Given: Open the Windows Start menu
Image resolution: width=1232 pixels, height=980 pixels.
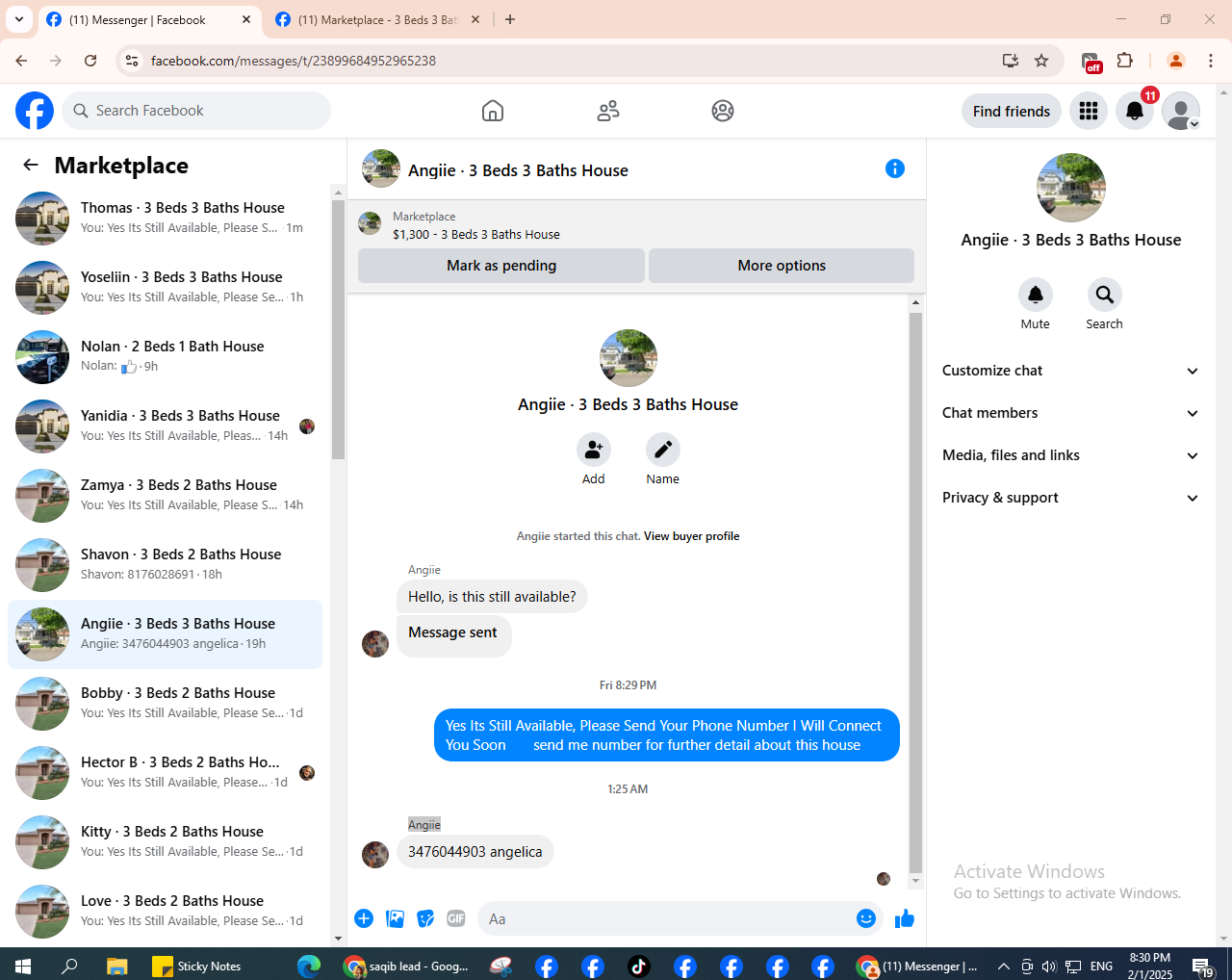Looking at the screenshot, I should pyautogui.click(x=23, y=967).
